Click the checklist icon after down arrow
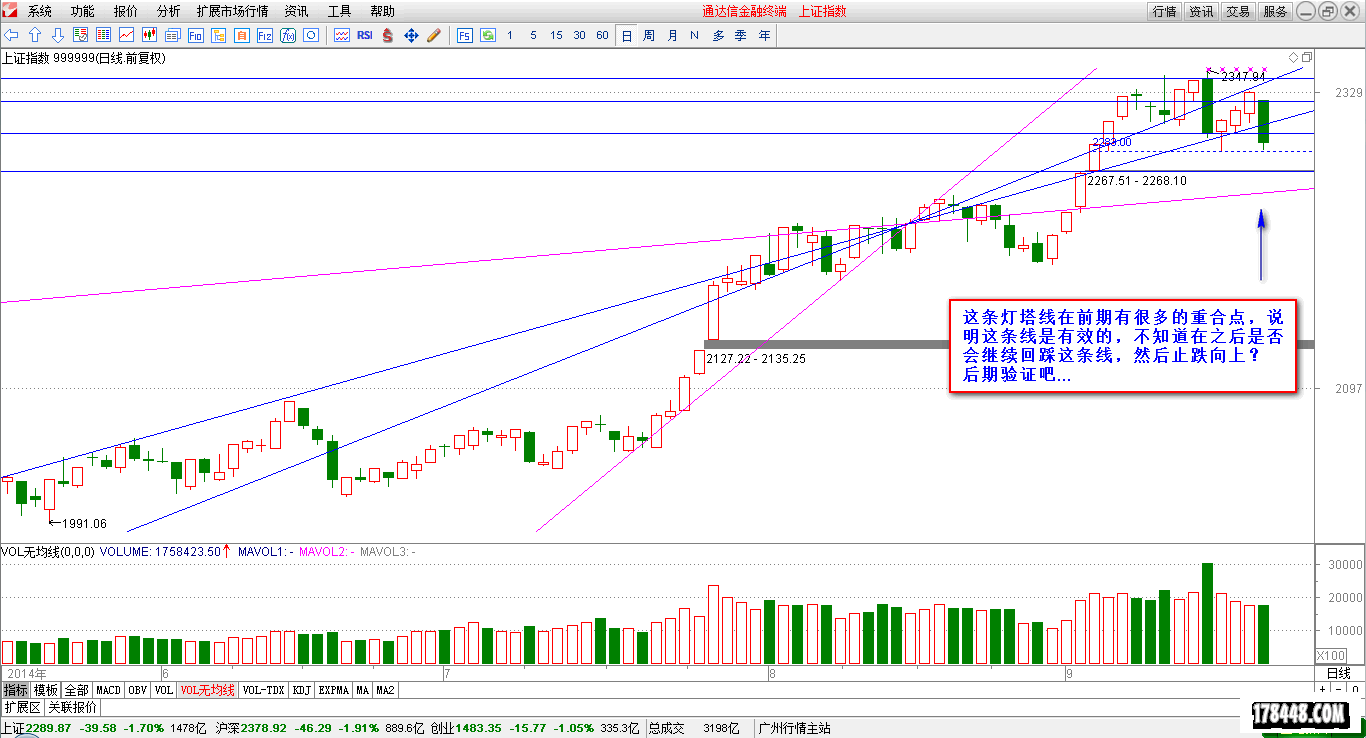This screenshot has width=1366, height=738. (x=80, y=35)
